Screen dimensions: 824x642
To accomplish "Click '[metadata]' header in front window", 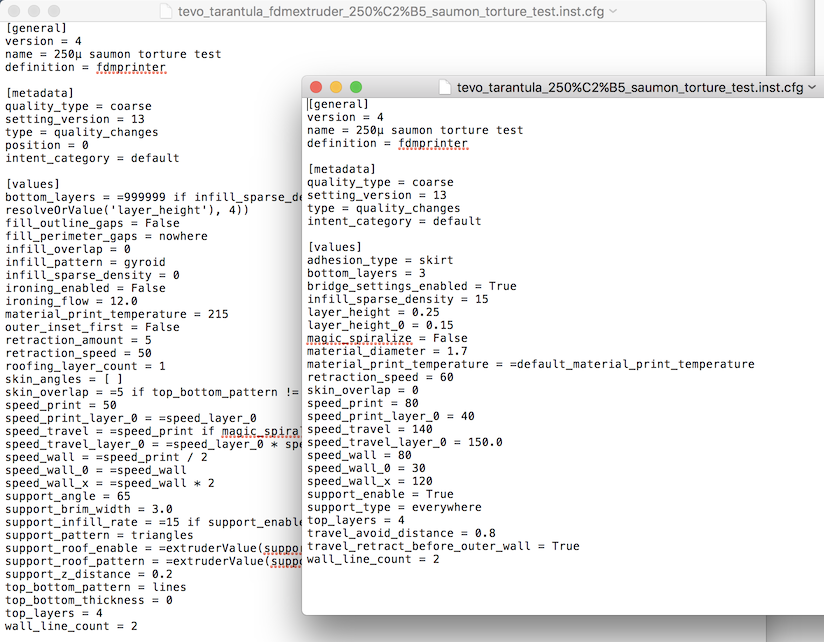I will (x=342, y=169).
